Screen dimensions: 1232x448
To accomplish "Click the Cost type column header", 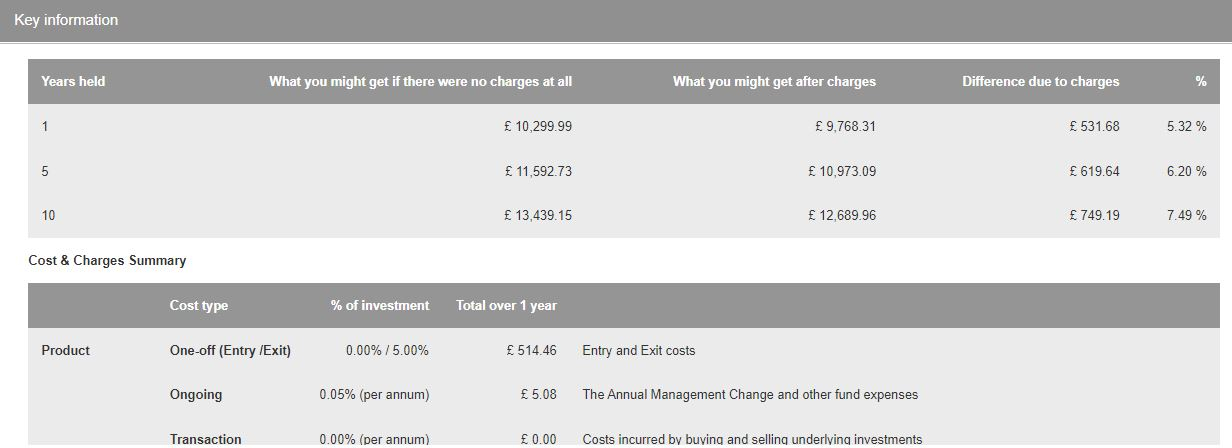I will tap(199, 306).
